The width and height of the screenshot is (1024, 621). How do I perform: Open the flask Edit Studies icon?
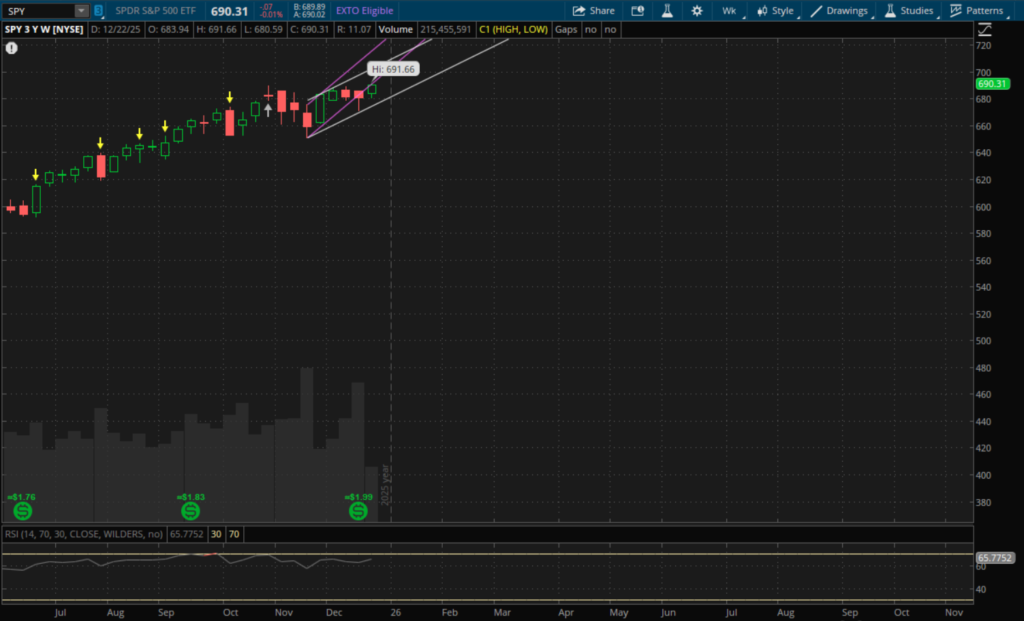[x=668, y=10]
